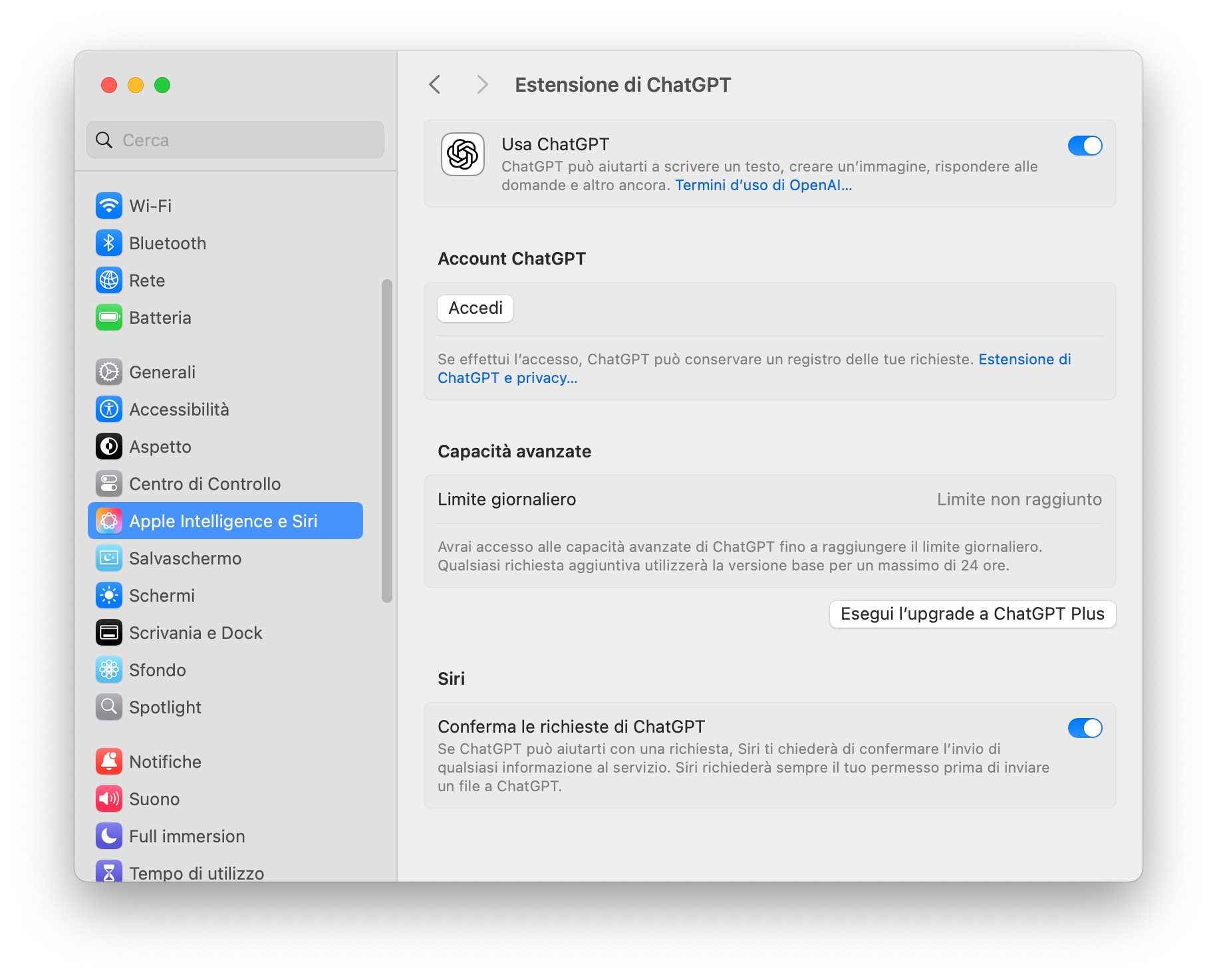This screenshot has height=980, width=1217.
Task: Click the ChatGPT logo icon
Action: 463,155
